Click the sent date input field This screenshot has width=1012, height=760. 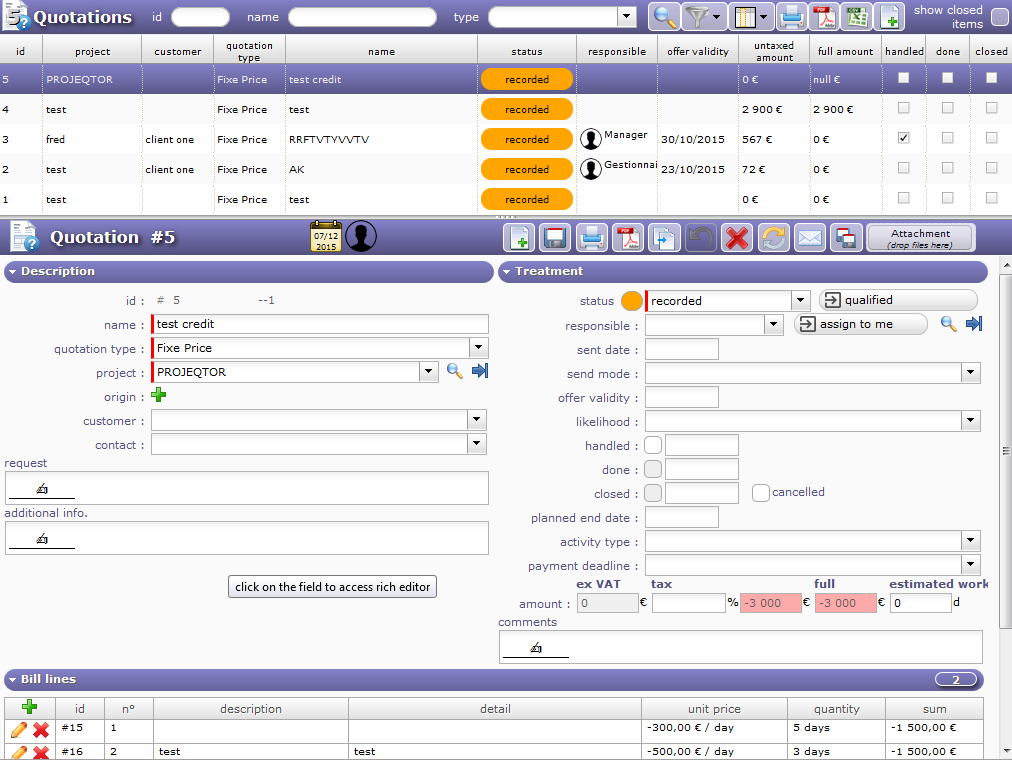pyautogui.click(x=682, y=349)
